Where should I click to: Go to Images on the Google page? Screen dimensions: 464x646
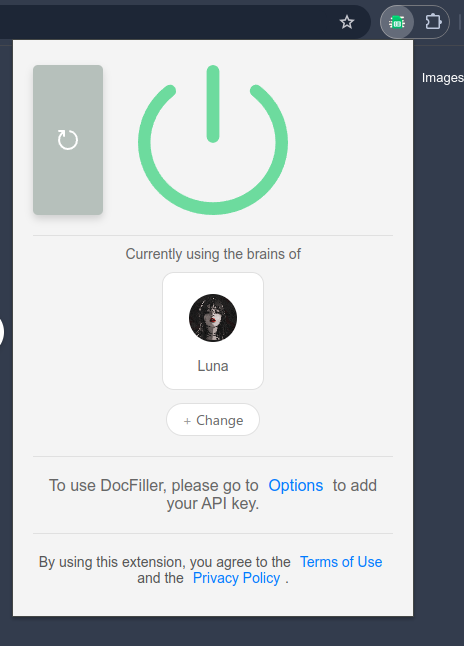click(443, 78)
